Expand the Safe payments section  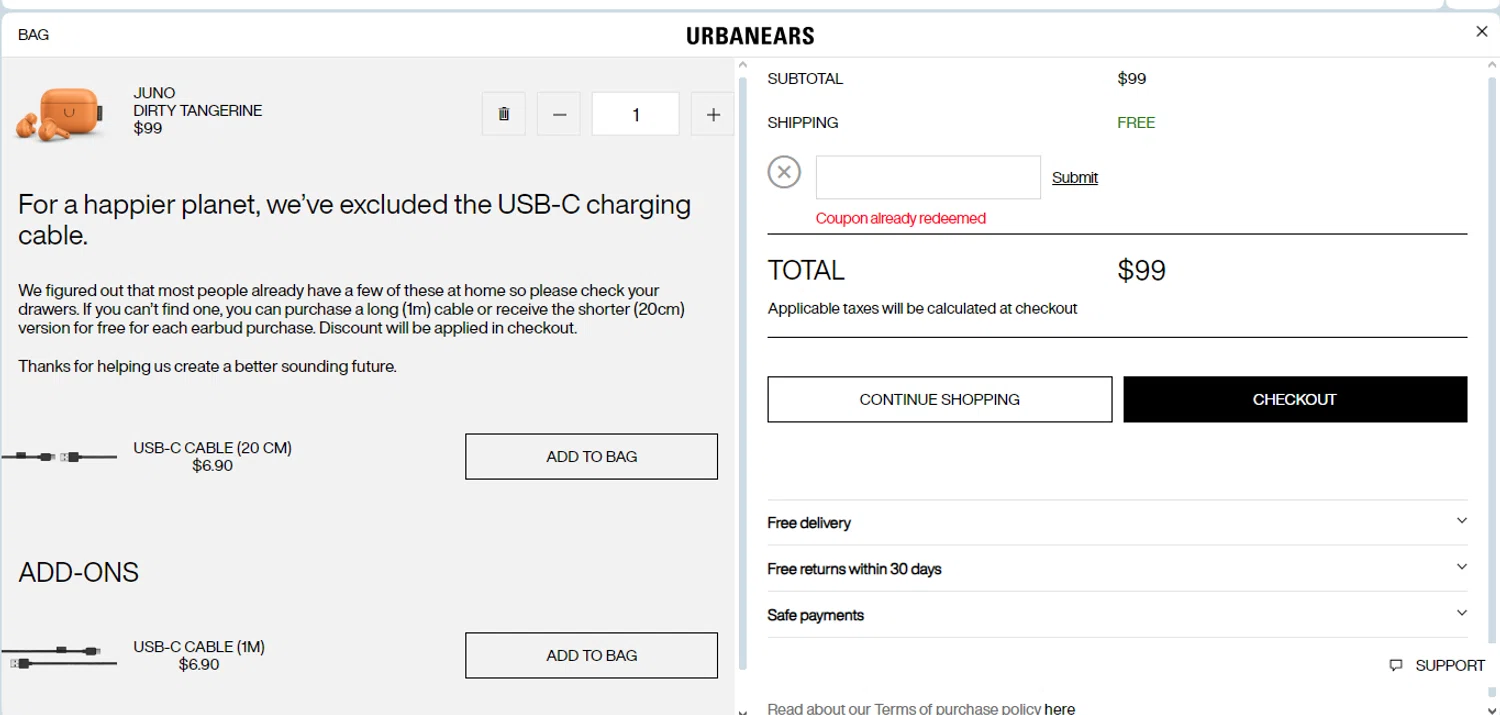(x=1117, y=614)
